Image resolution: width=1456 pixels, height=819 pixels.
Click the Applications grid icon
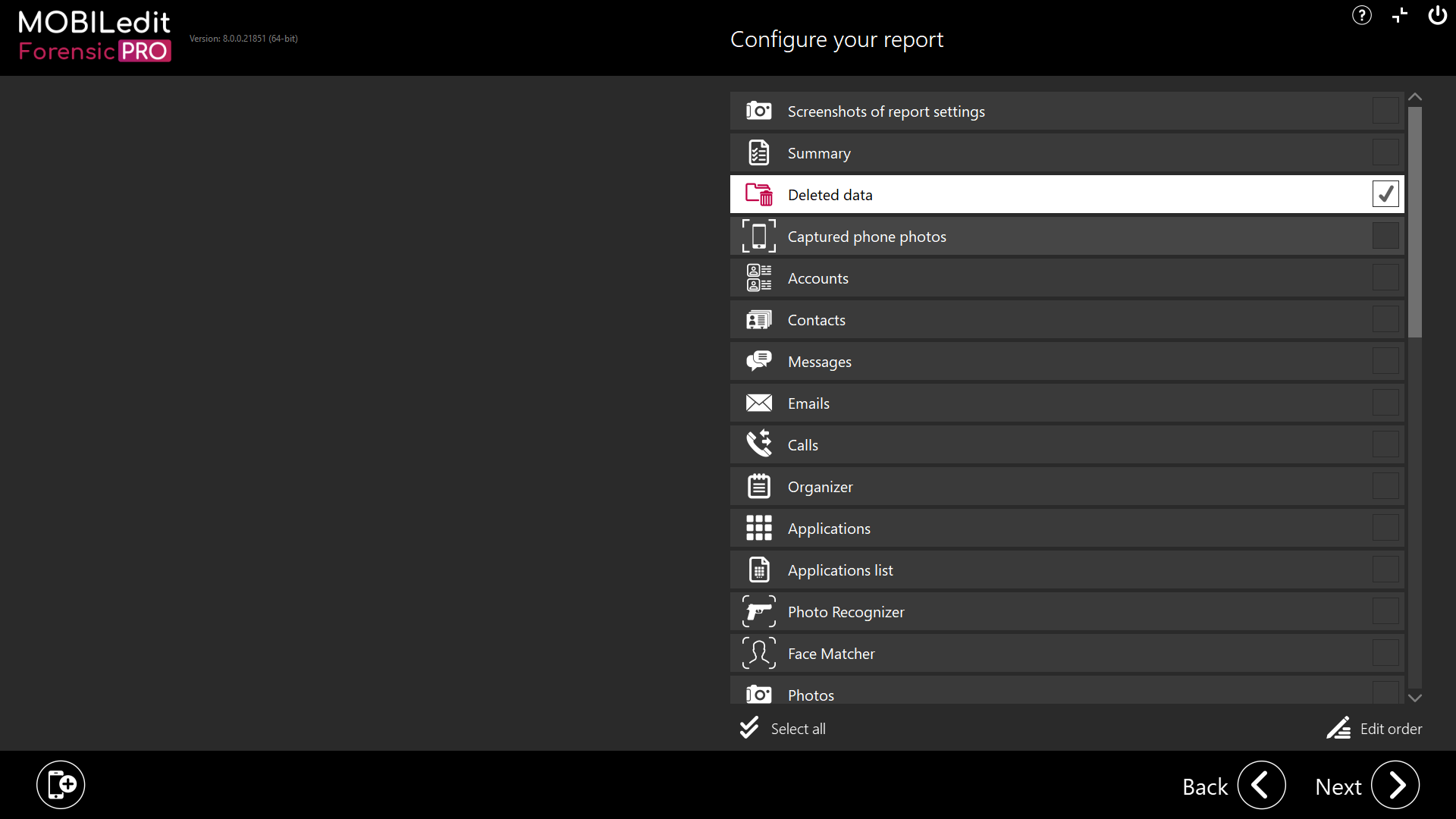point(758,528)
